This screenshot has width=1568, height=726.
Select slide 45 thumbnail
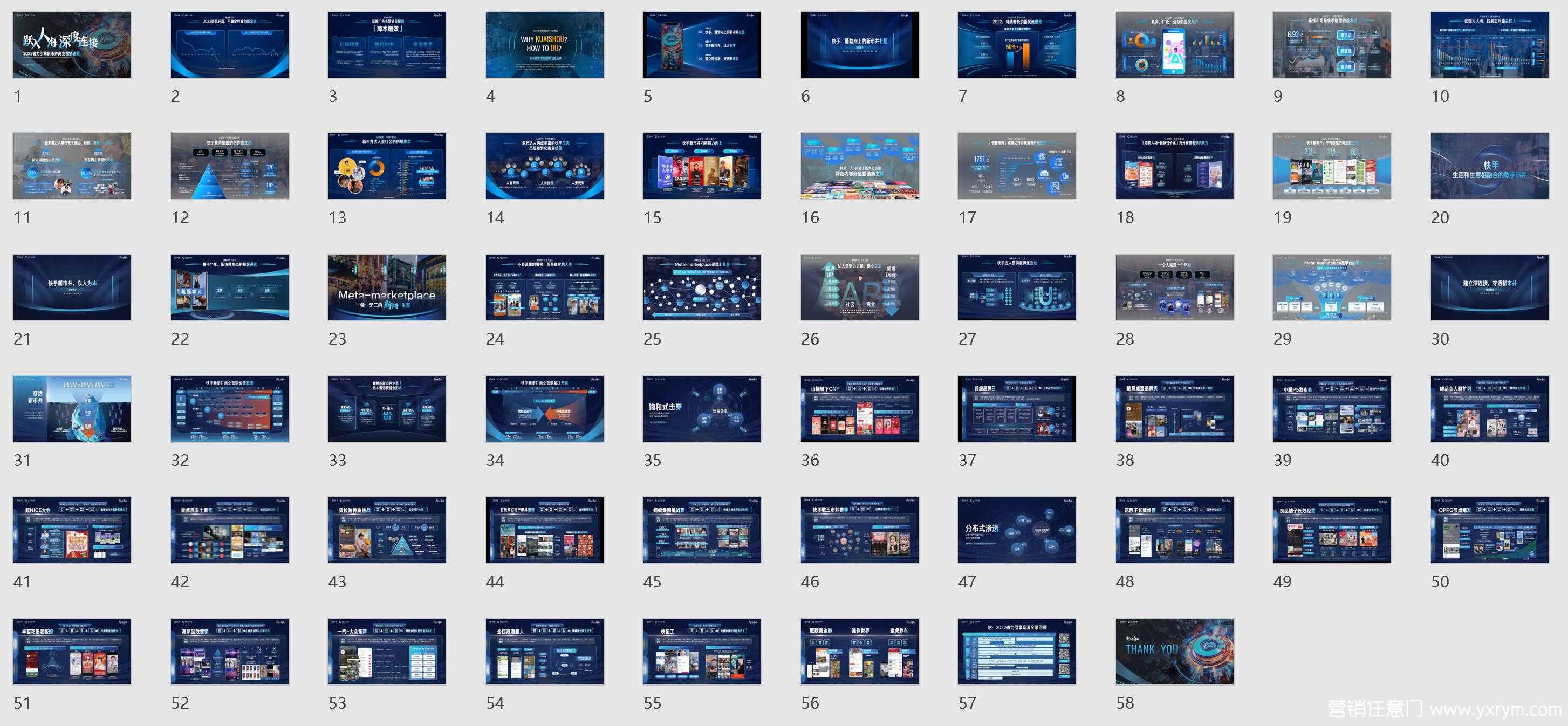(702, 530)
